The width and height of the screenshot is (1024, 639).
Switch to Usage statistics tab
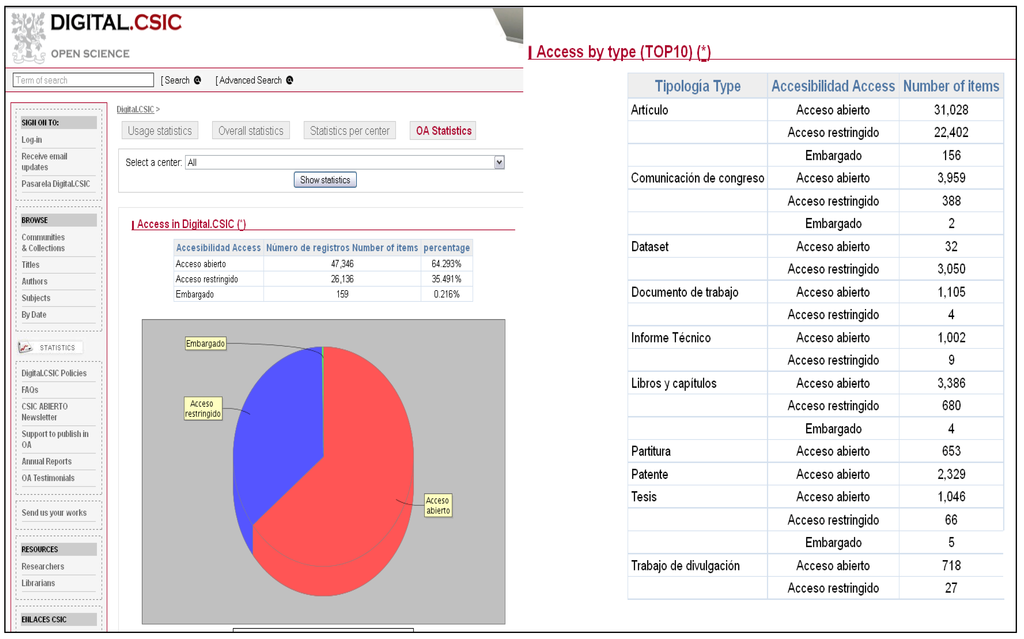pyautogui.click(x=160, y=131)
